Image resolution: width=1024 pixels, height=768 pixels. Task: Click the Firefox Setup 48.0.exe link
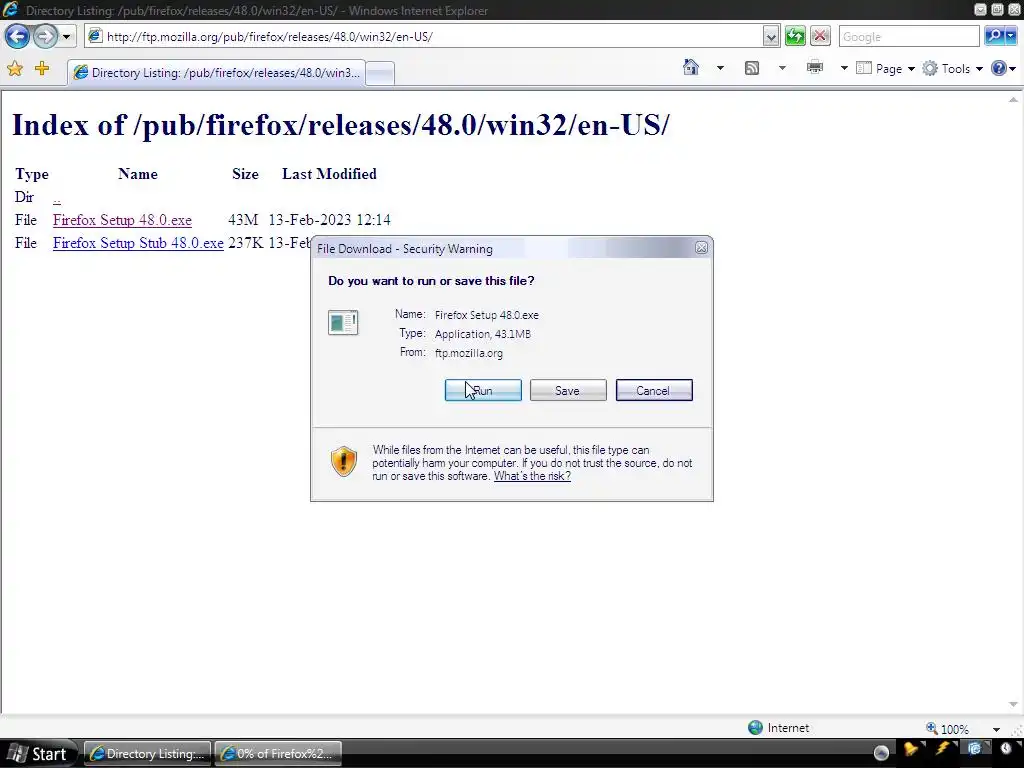(x=122, y=220)
